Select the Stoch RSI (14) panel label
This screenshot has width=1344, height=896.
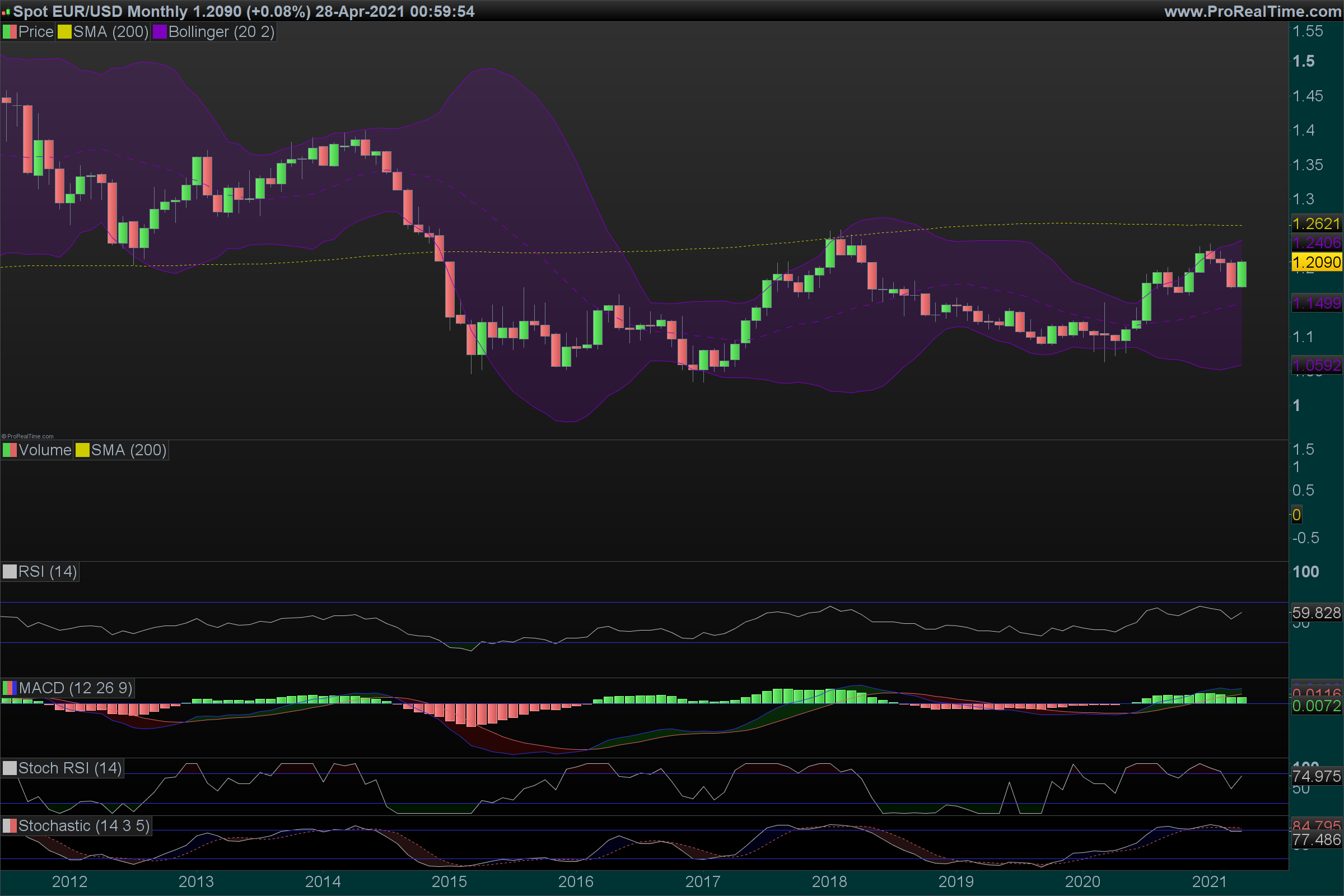(x=69, y=768)
